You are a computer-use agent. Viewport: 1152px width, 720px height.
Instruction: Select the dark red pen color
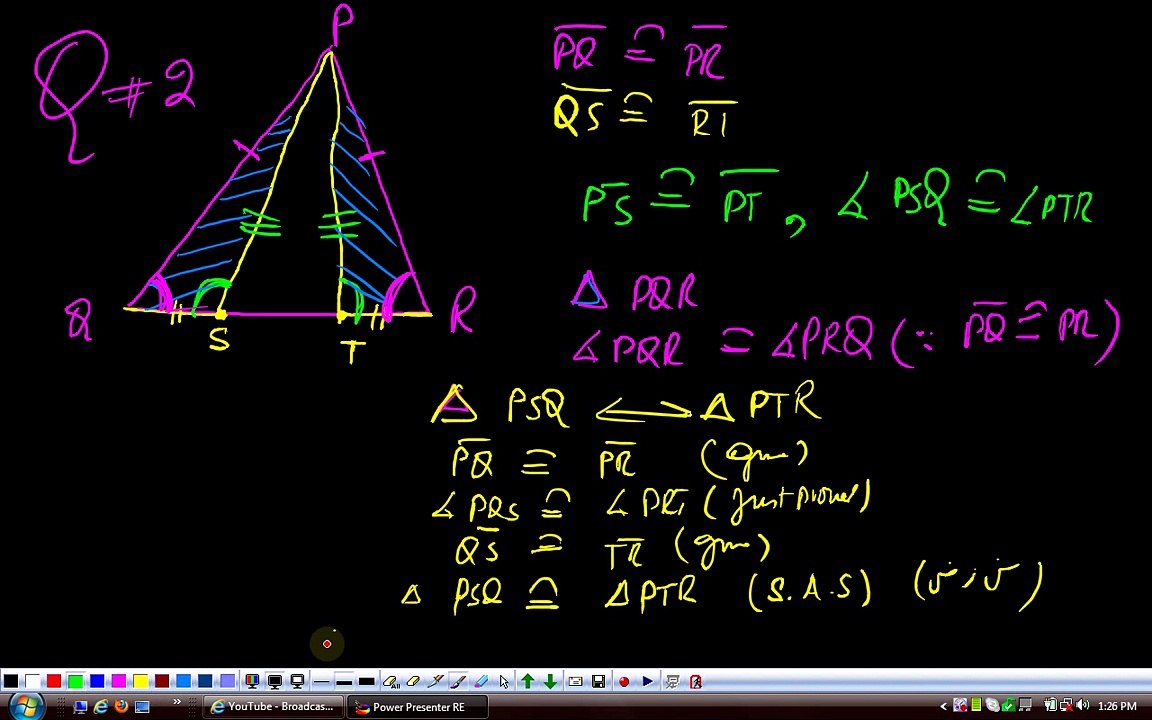click(x=162, y=681)
